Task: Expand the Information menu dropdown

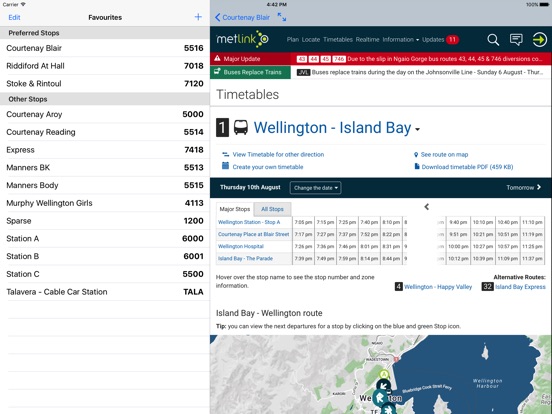Action: [401, 39]
